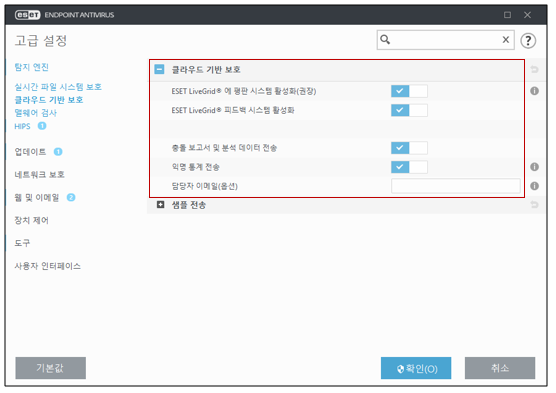The height and width of the screenshot is (393, 556).
Task: Toggle 익명 통계 전송 switch
Action: coord(409,167)
